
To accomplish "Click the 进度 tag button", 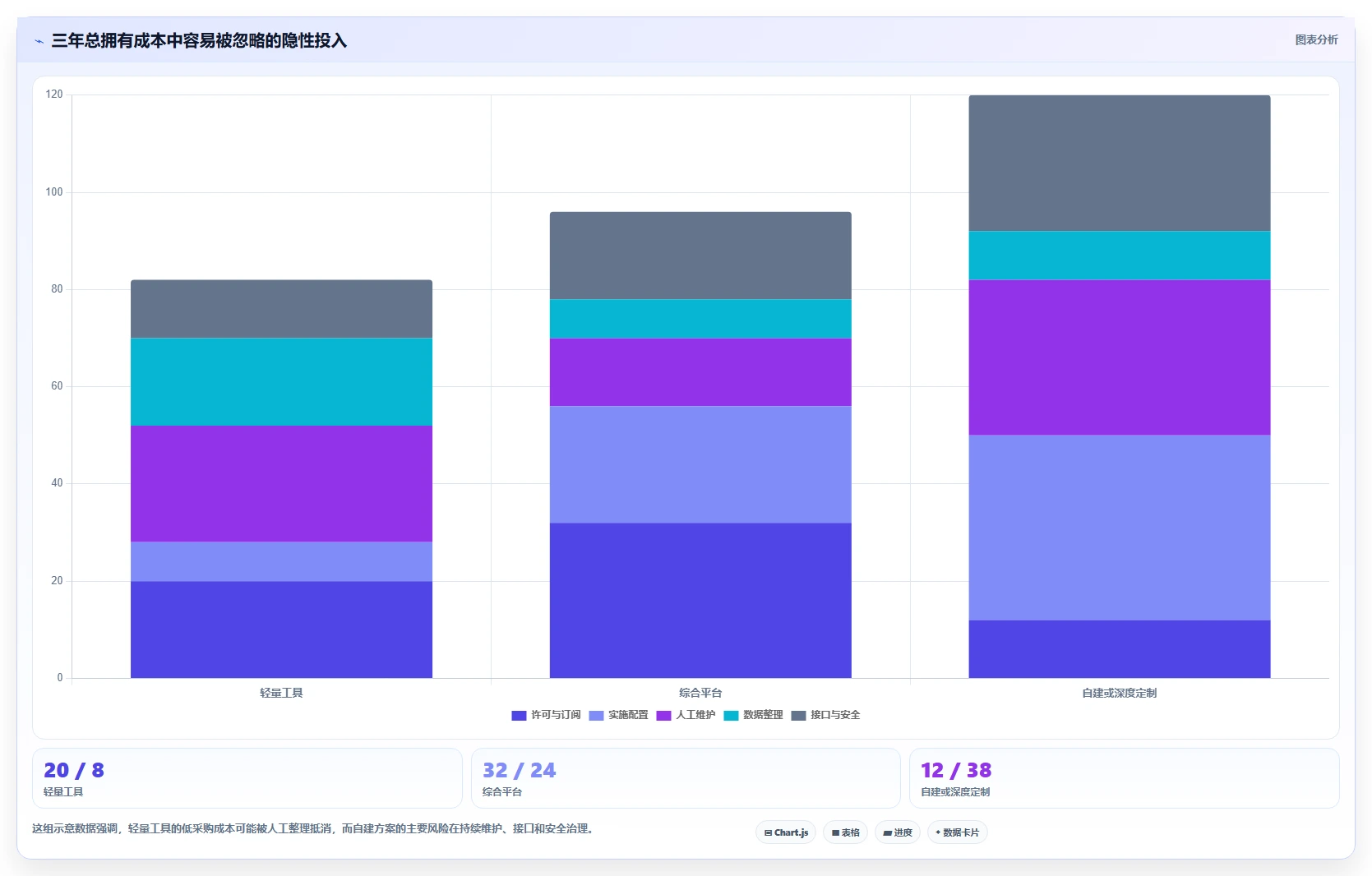I will tap(898, 832).
